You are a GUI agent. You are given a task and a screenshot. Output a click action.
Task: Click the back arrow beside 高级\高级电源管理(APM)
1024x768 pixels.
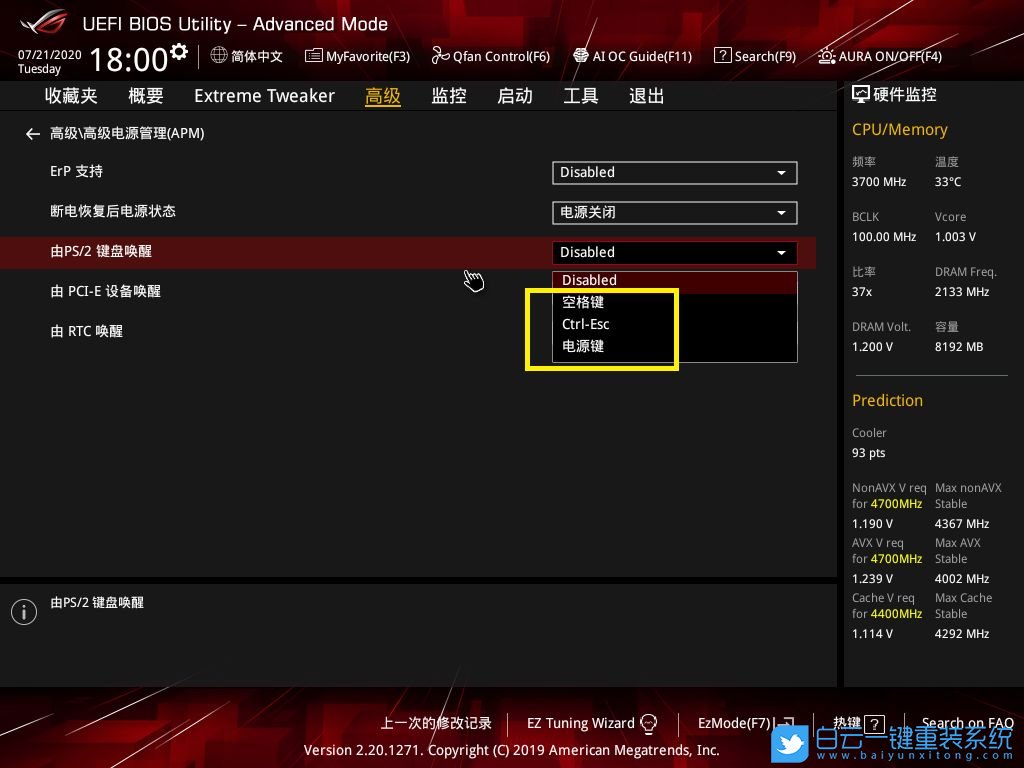click(33, 133)
